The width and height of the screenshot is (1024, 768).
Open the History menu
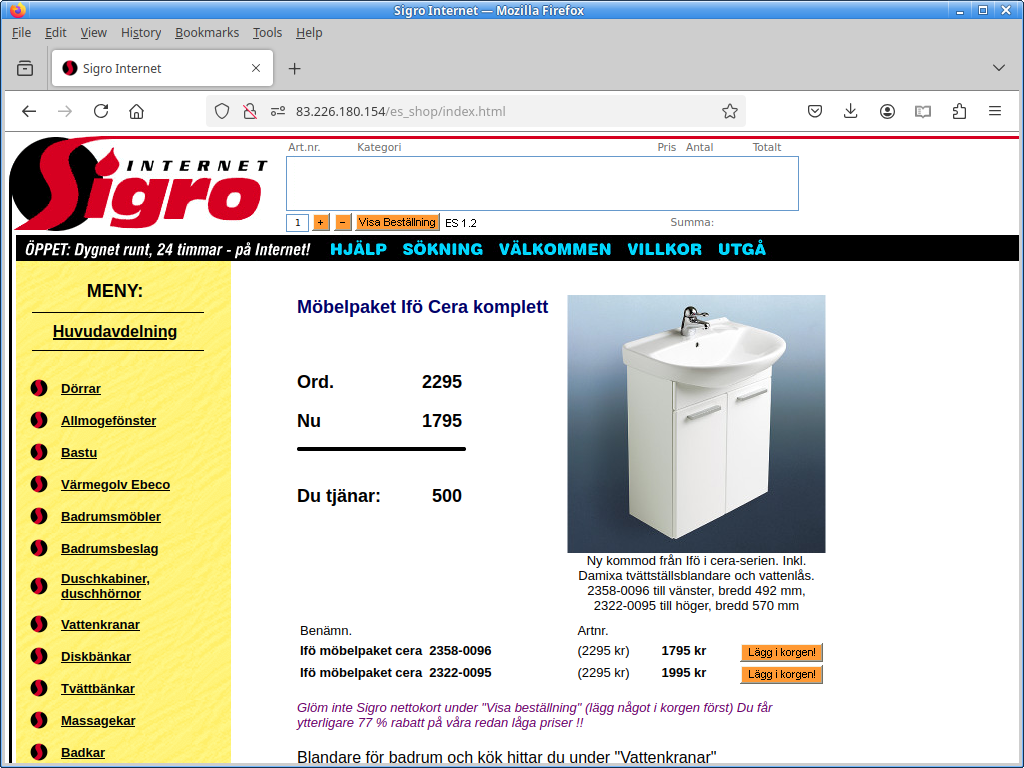(141, 33)
